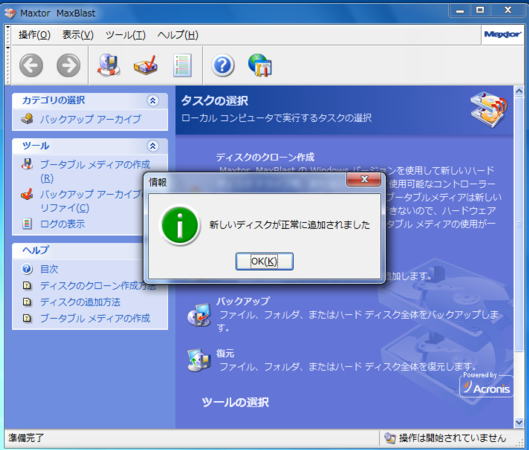Collapse the ツール panel chevron
This screenshot has height=450, width=529.
(152, 146)
